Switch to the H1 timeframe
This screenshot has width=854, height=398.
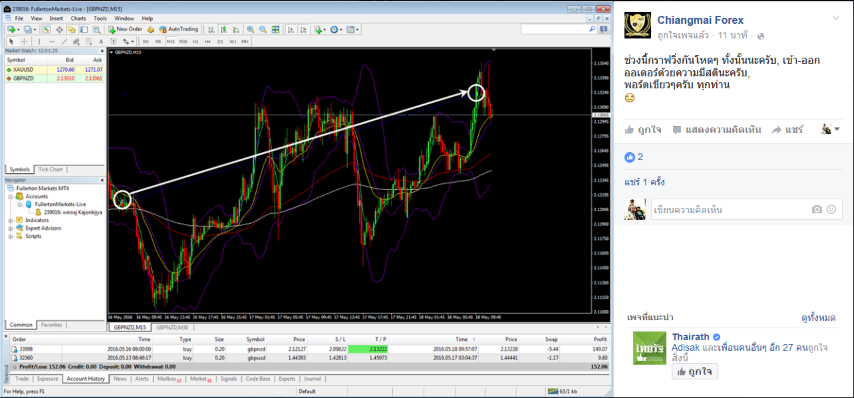tap(196, 41)
